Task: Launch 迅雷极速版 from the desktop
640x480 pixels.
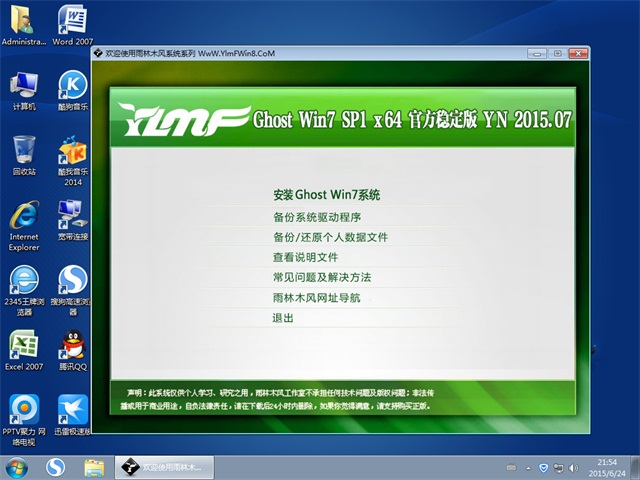Action: tap(72, 410)
